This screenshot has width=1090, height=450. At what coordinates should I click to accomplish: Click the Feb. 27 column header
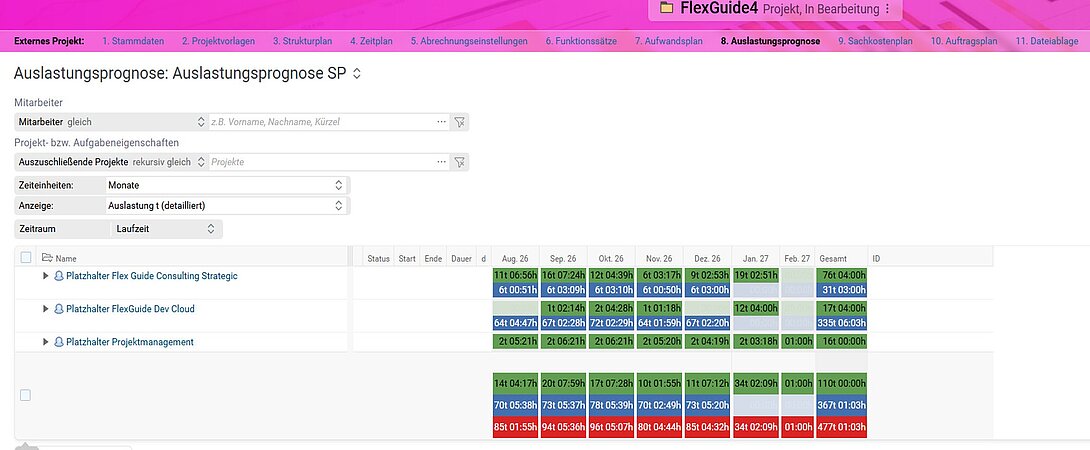click(x=797, y=258)
